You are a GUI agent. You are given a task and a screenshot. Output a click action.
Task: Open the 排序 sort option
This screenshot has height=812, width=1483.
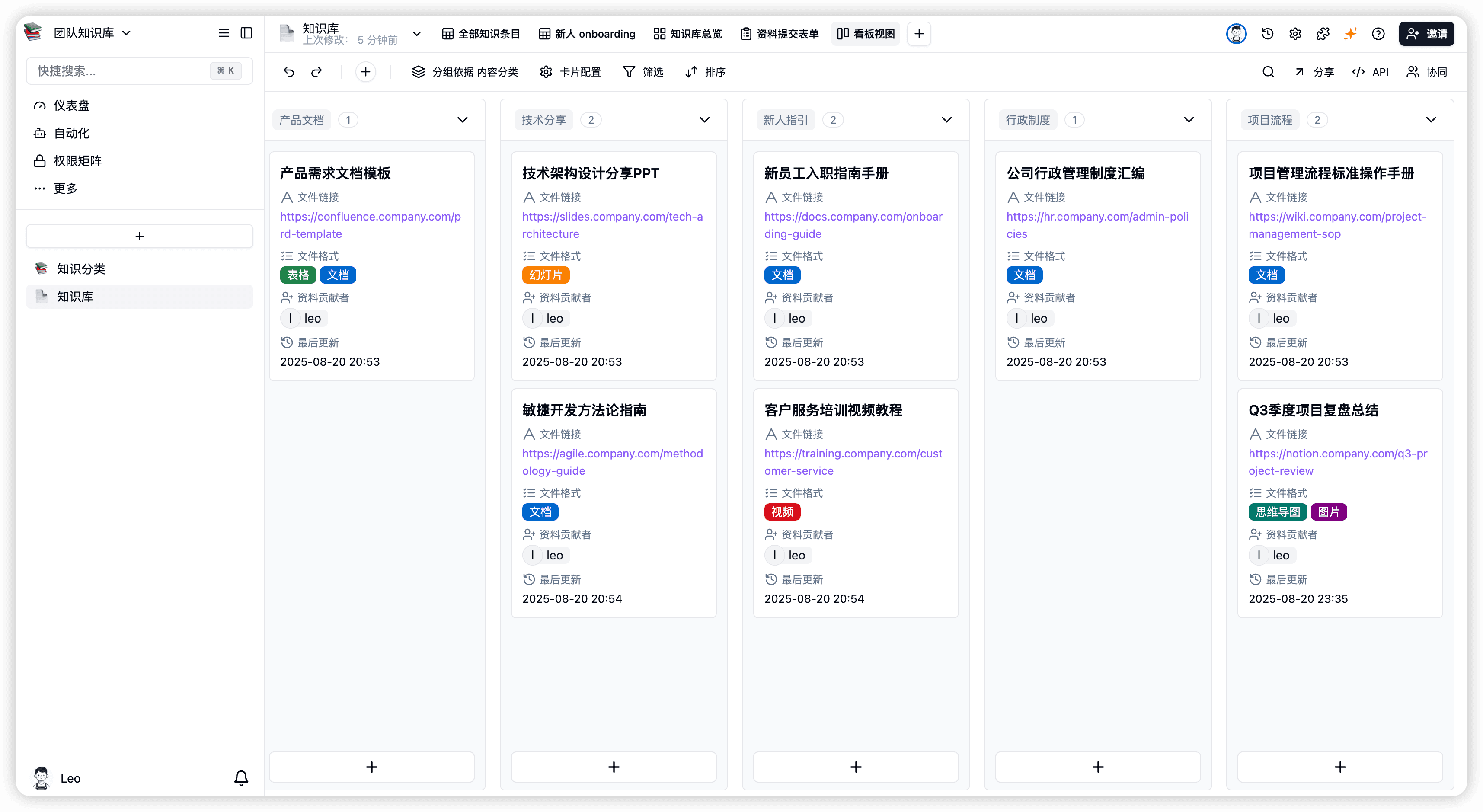(705, 72)
